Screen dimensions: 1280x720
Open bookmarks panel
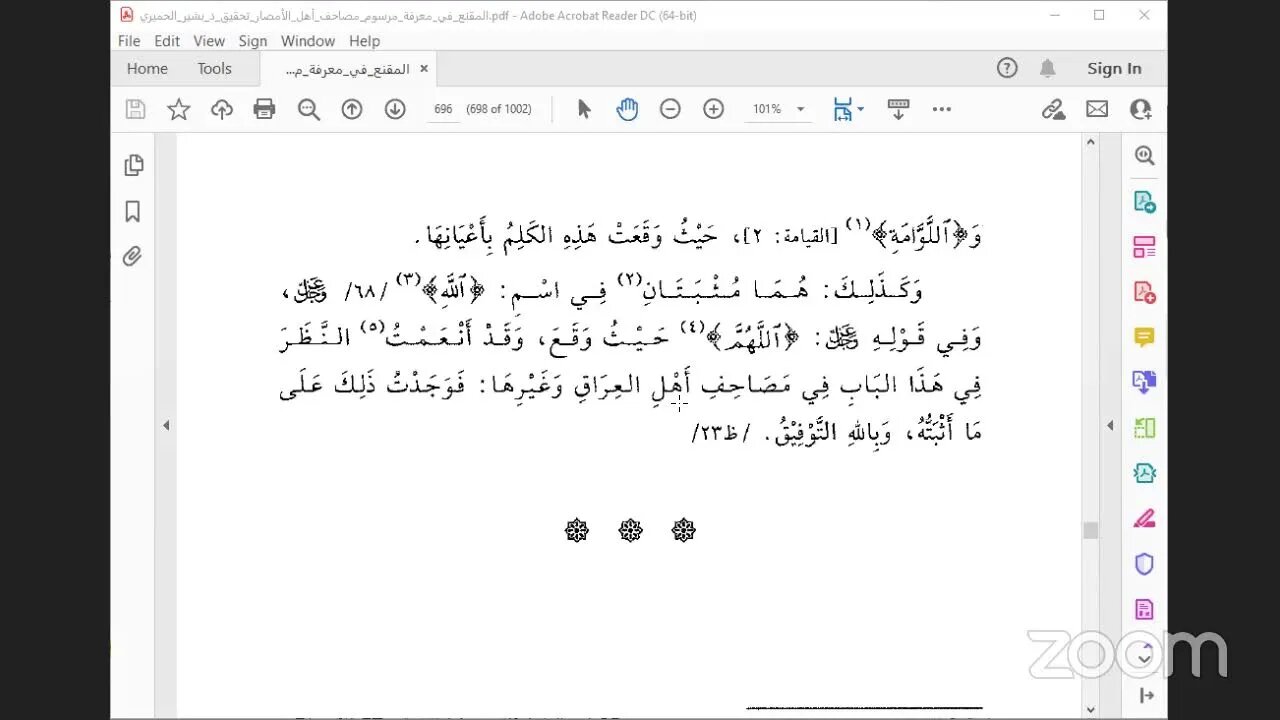tap(133, 212)
